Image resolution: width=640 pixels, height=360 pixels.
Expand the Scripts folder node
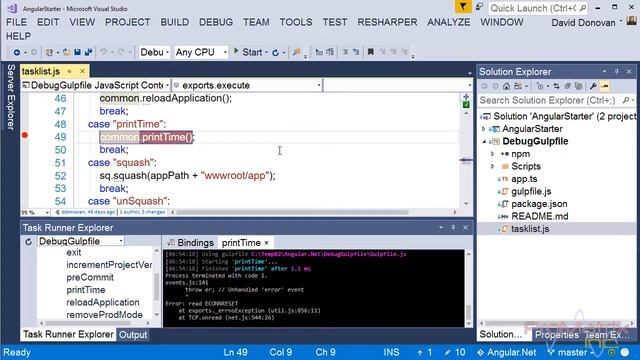click(493, 167)
